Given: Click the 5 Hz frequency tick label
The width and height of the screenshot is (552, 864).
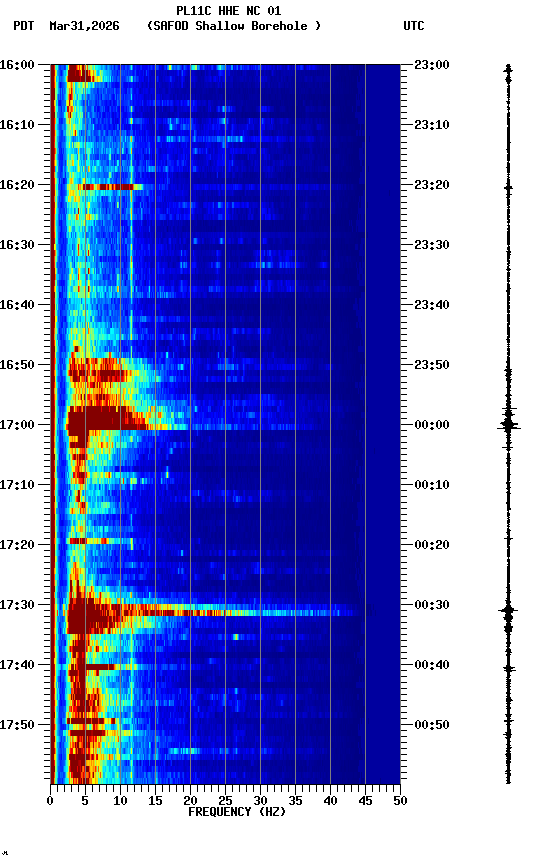Looking at the screenshot, I should tap(85, 801).
